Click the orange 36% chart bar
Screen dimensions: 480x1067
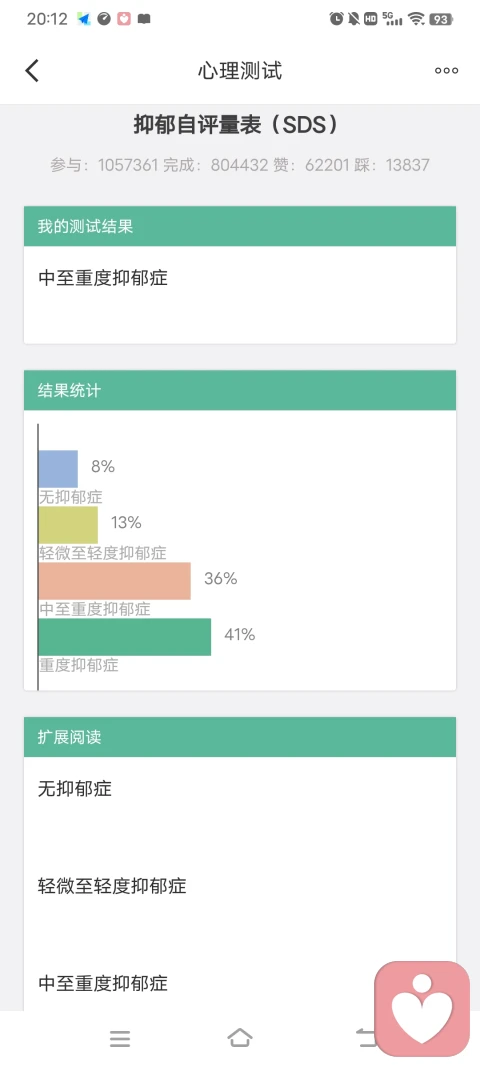[x=114, y=581]
